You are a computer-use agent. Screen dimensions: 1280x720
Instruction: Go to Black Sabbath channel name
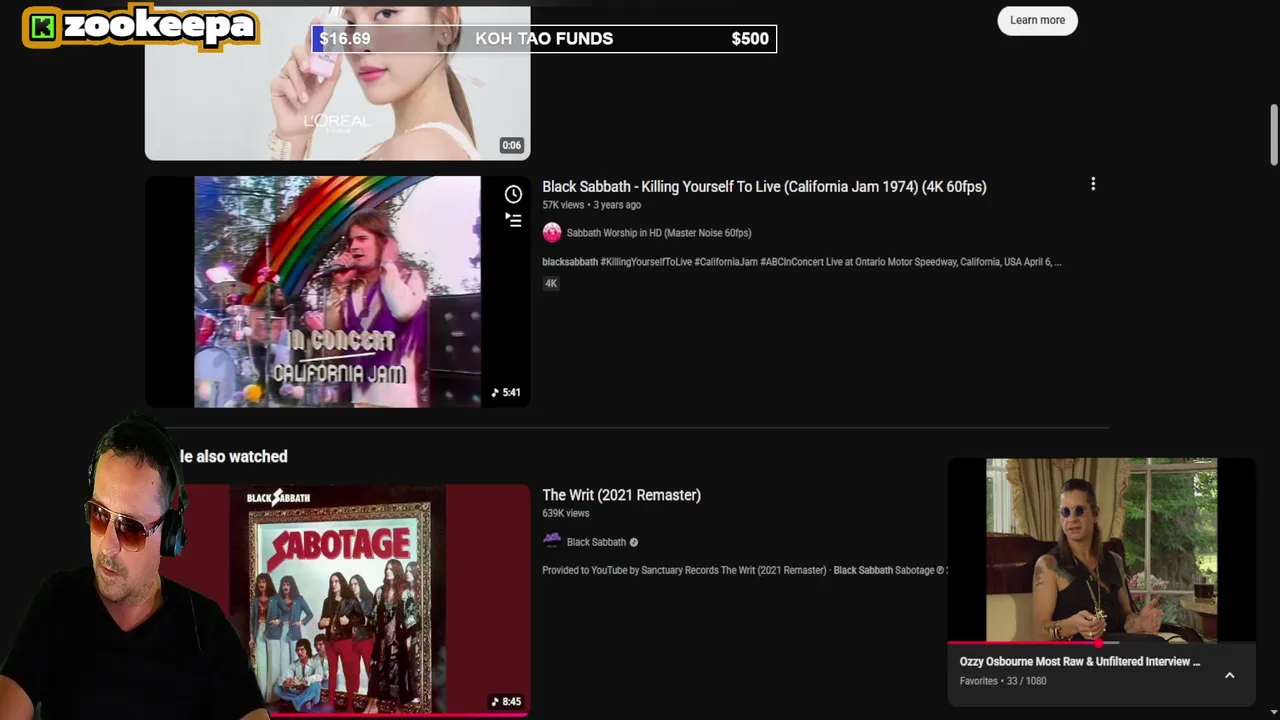point(596,542)
